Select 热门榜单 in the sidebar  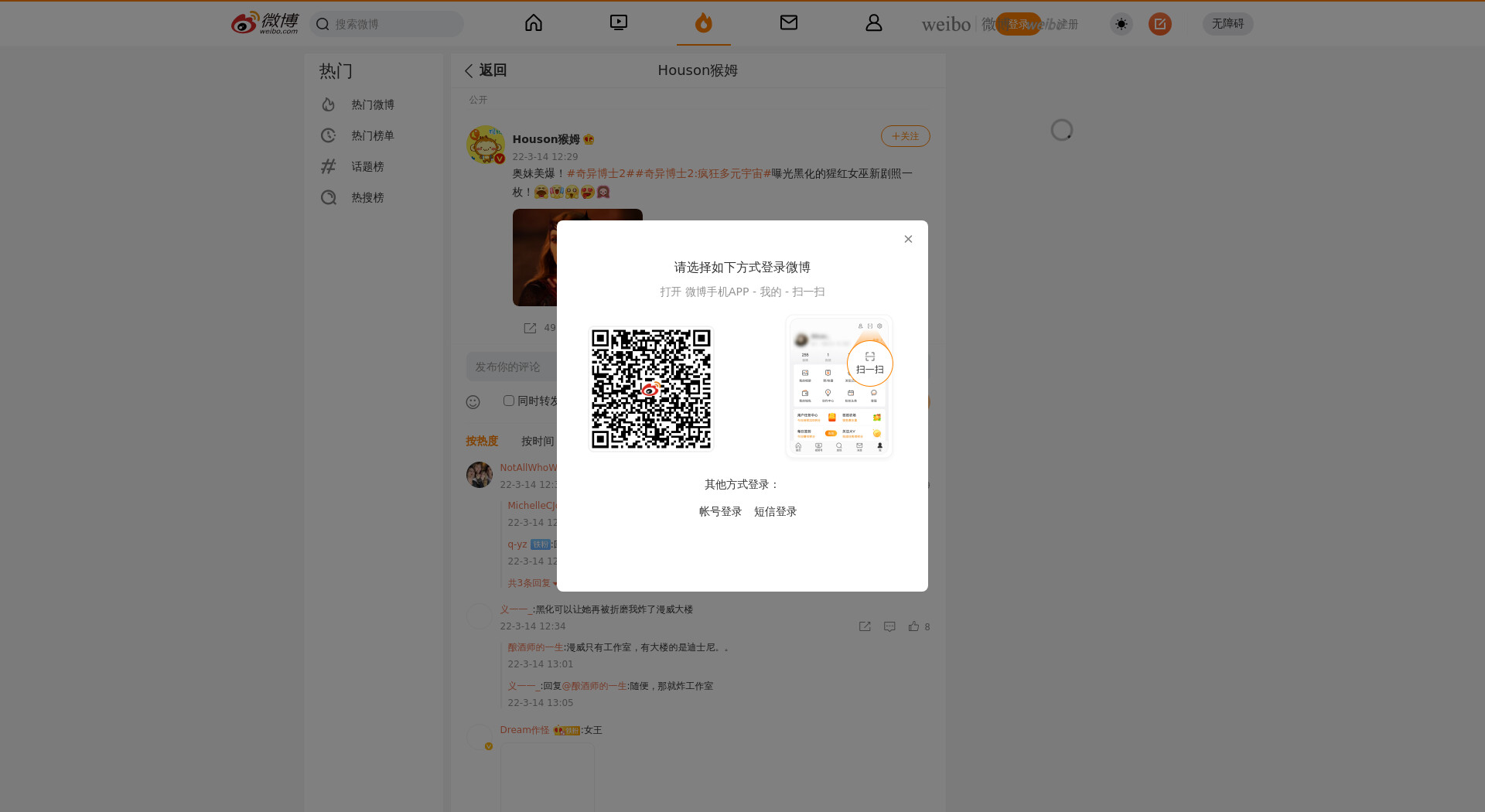[374, 135]
